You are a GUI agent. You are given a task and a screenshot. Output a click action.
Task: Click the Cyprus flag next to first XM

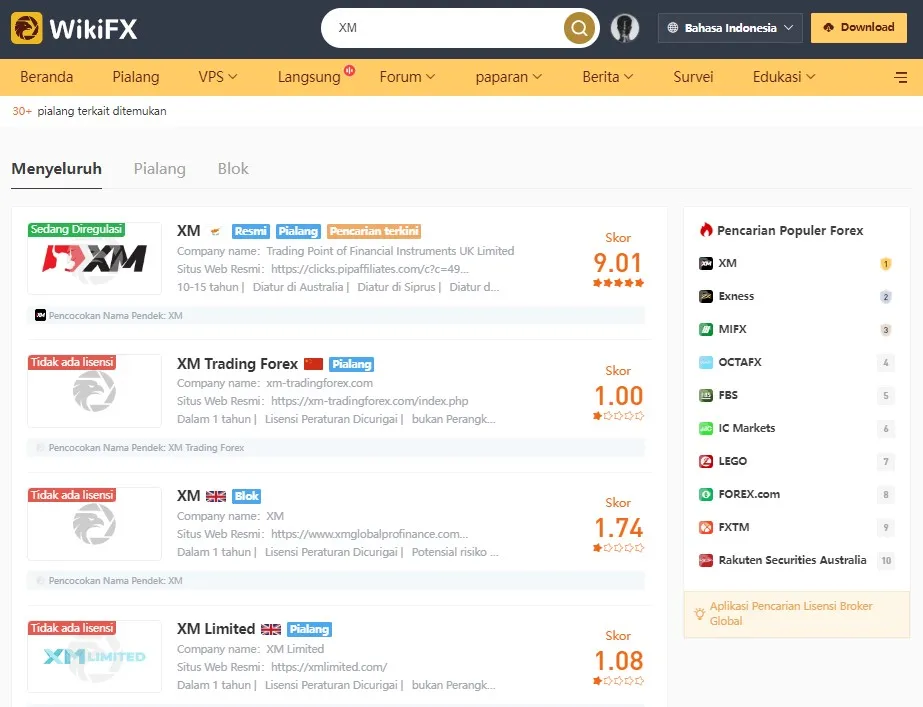tap(215, 231)
